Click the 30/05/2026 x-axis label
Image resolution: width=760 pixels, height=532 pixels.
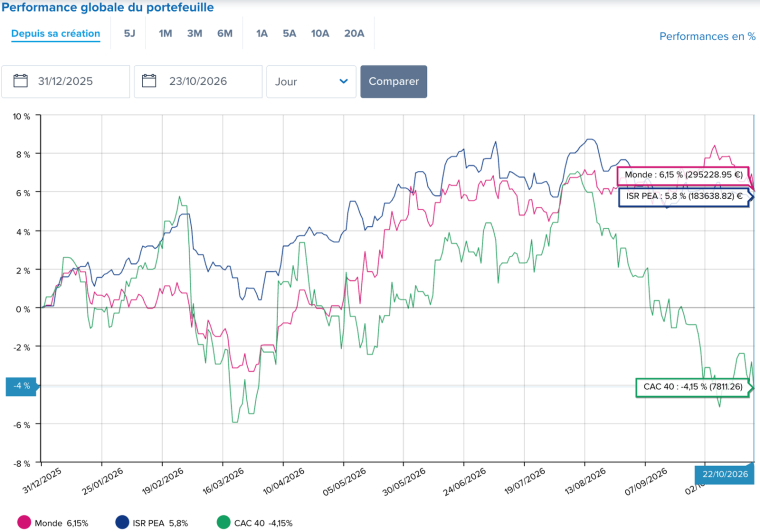[x=404, y=481]
